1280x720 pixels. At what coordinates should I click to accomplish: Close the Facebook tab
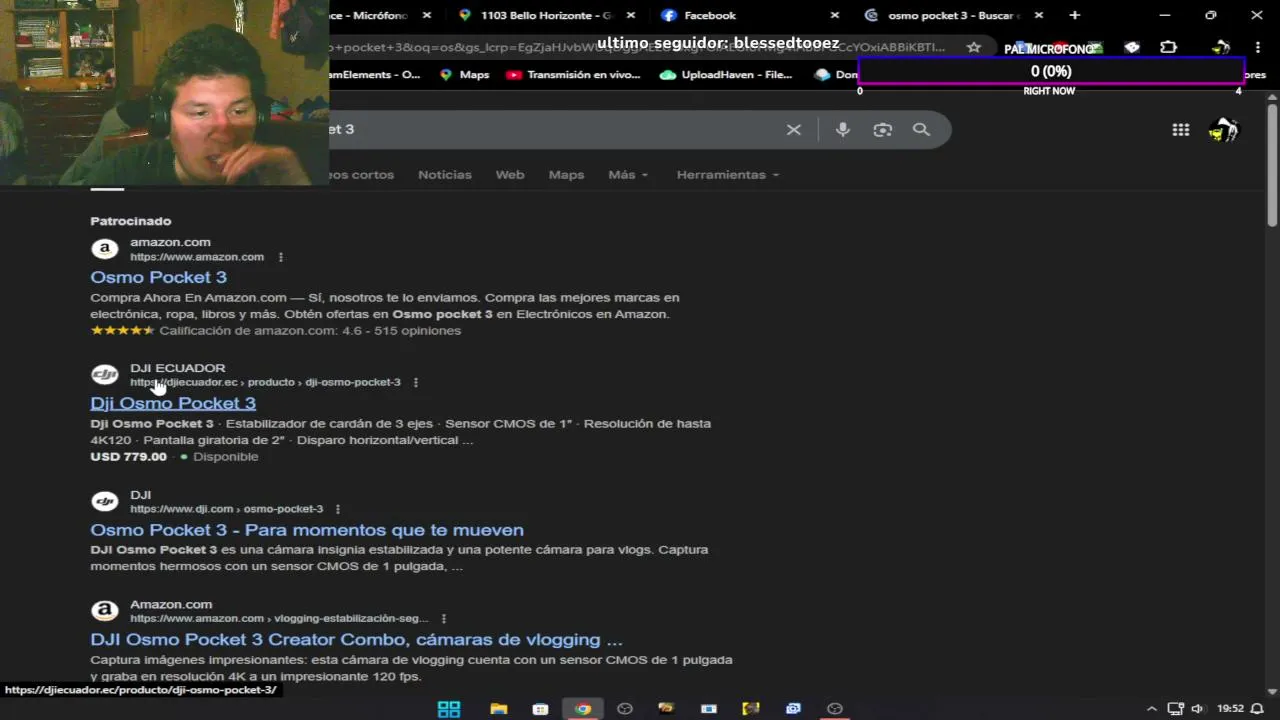tap(836, 15)
